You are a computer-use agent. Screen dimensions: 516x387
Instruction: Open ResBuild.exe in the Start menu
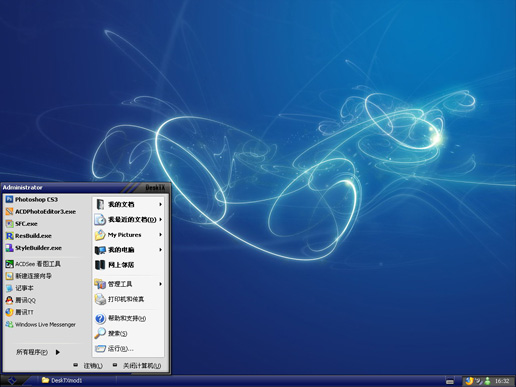[x=29, y=236]
